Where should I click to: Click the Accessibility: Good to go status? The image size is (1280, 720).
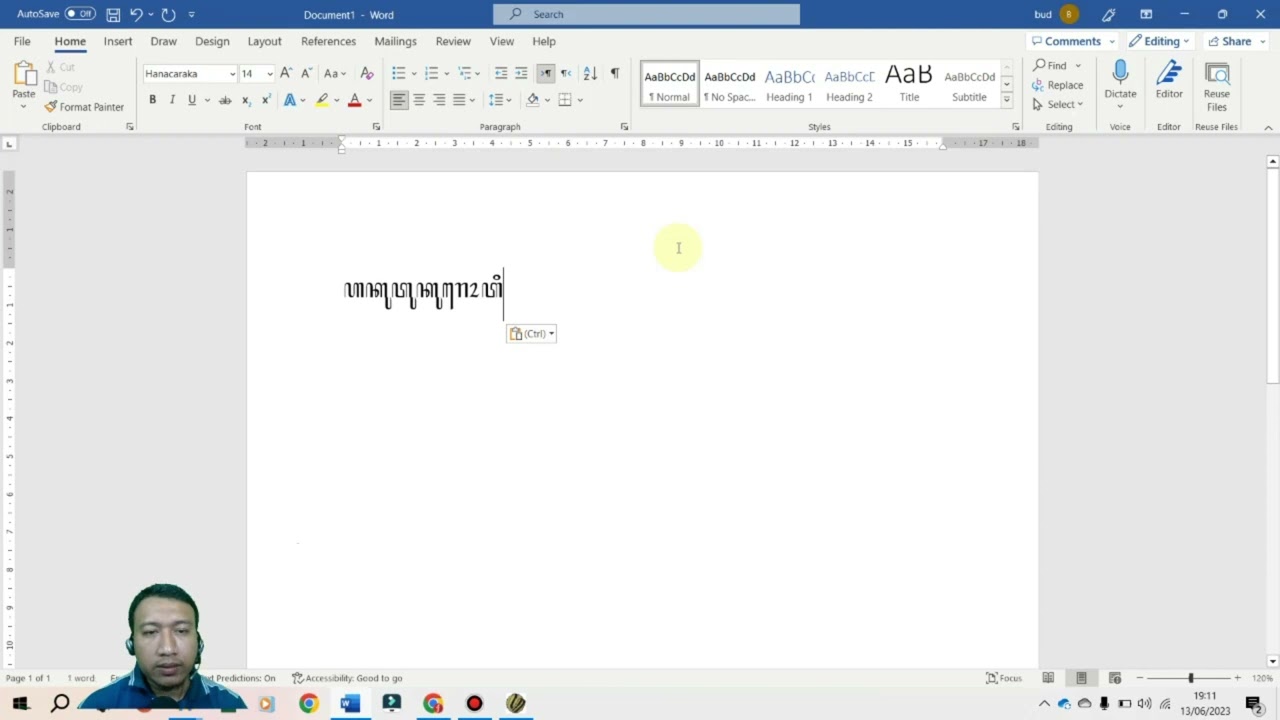point(347,678)
